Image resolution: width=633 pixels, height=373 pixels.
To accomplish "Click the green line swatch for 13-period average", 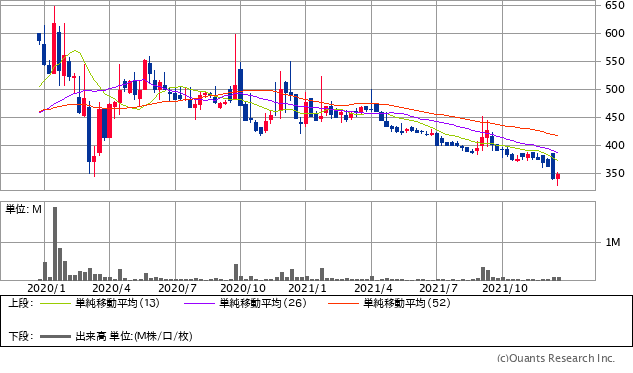I will [x=55, y=303].
